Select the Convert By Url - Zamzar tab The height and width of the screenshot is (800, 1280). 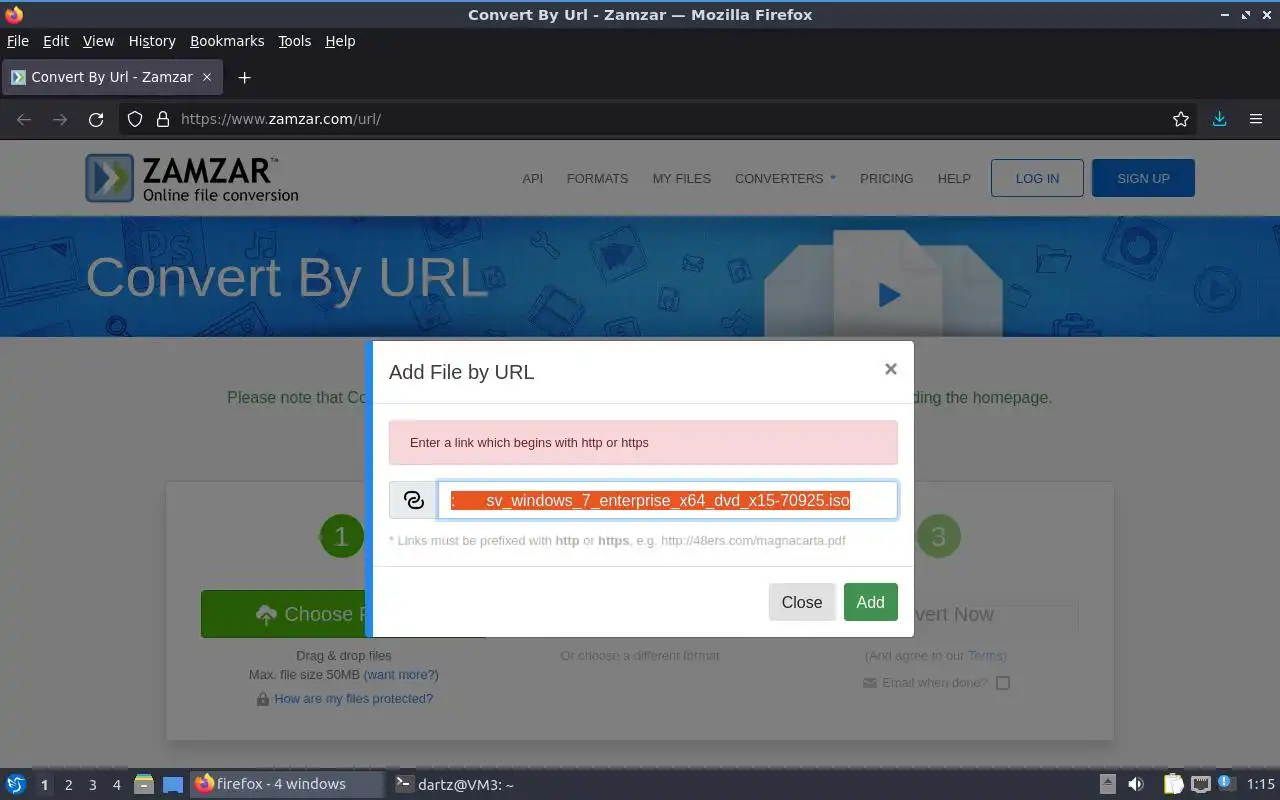click(x=112, y=77)
